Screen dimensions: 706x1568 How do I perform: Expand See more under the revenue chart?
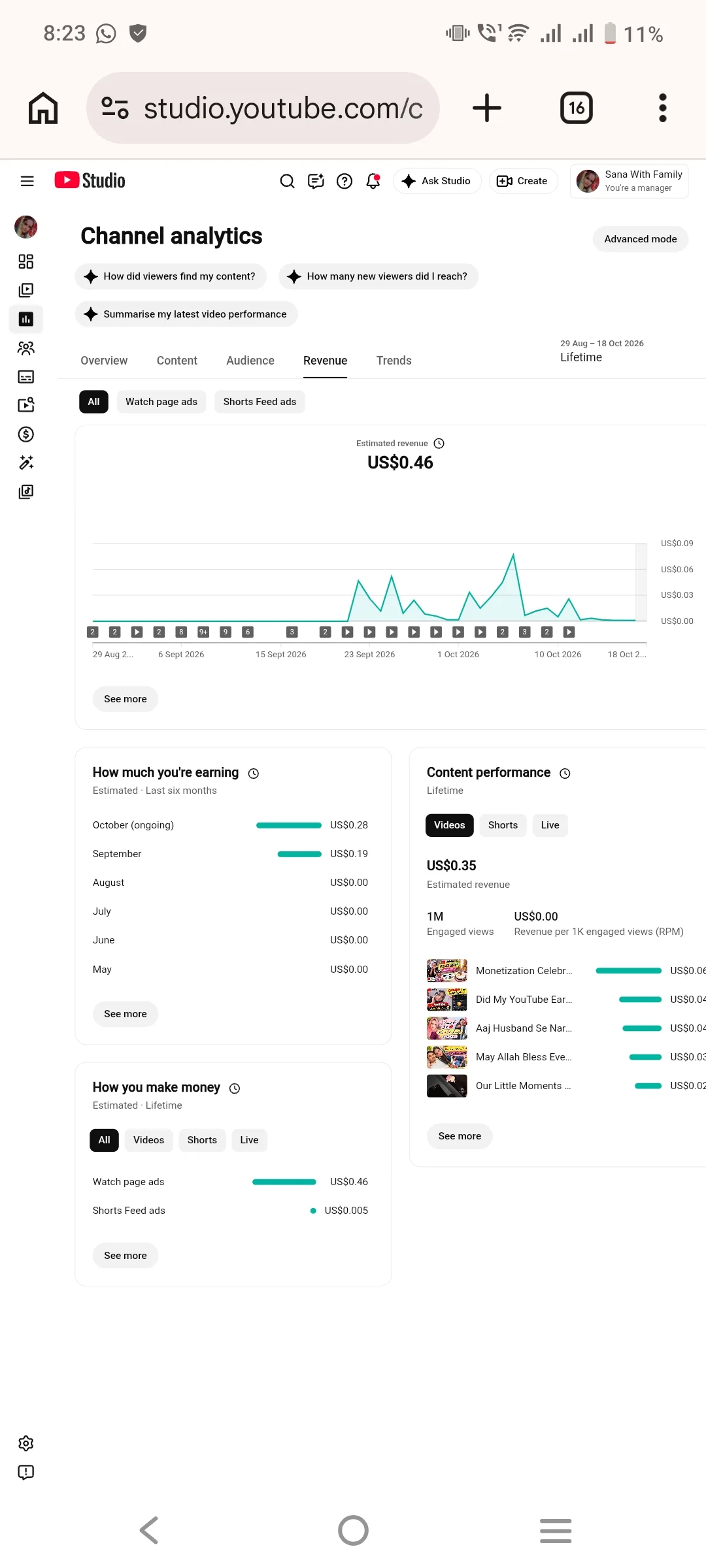[x=126, y=699]
